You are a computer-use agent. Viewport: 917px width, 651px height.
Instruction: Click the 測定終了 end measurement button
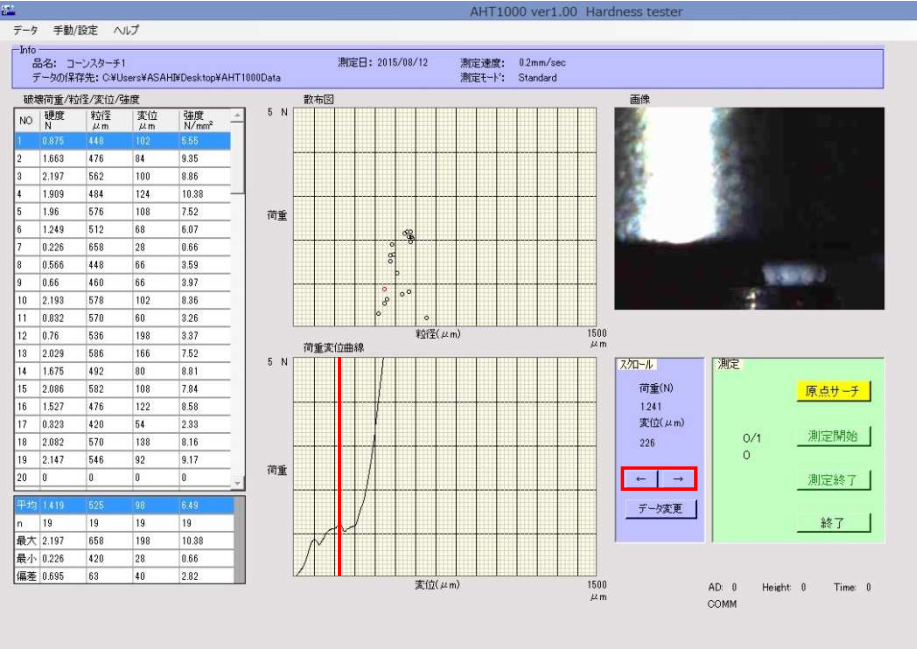tap(836, 479)
